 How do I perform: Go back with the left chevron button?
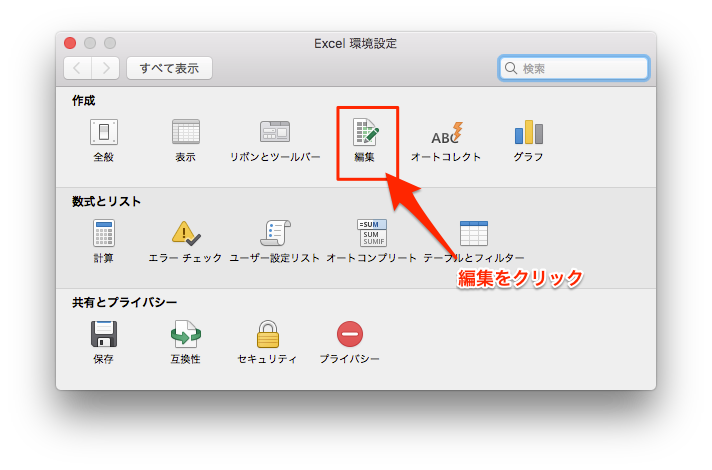coord(78,69)
